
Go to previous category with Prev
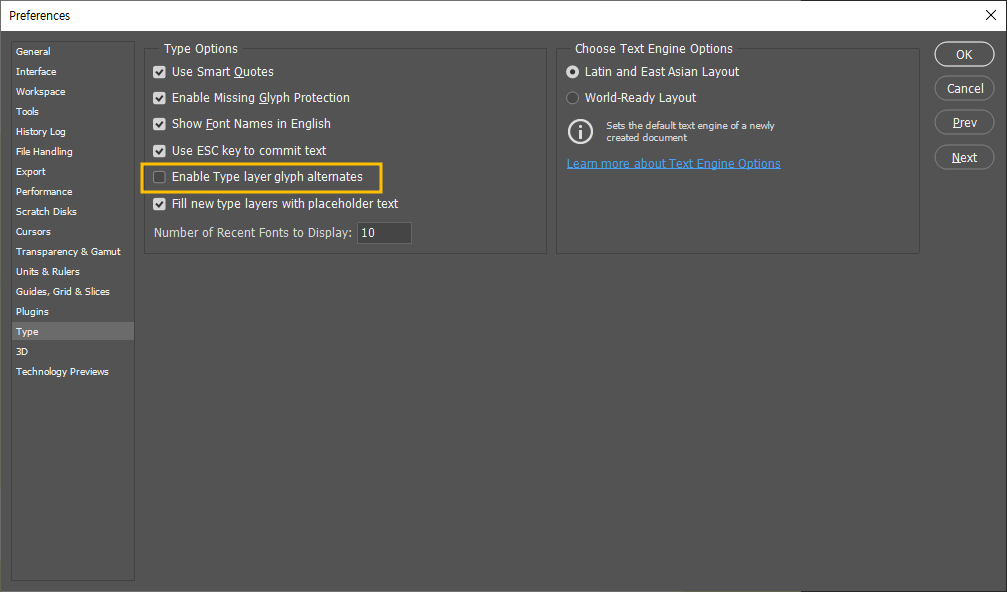[x=964, y=123]
